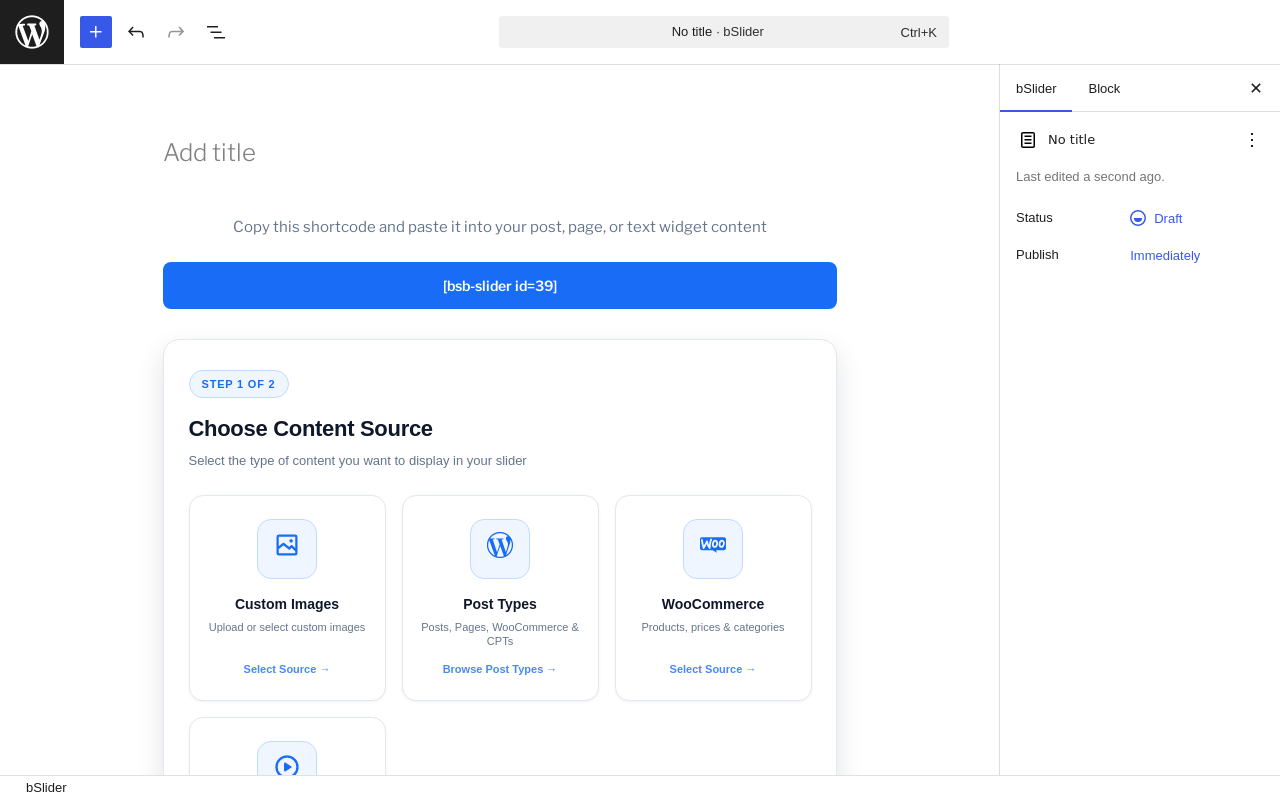This screenshot has width=1280, height=800.
Task: Open the document overview list view
Action: coord(216,32)
